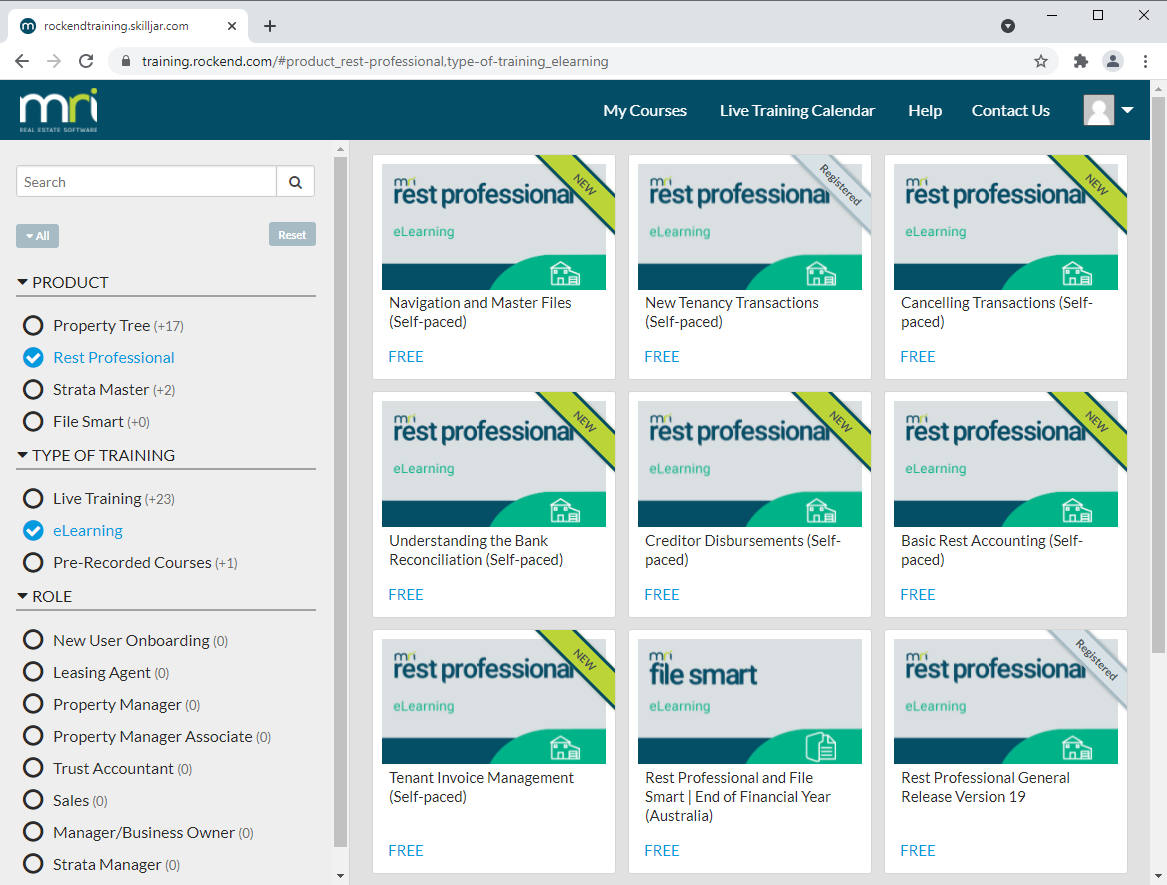Uncheck the Rest Professional filter

(x=33, y=357)
